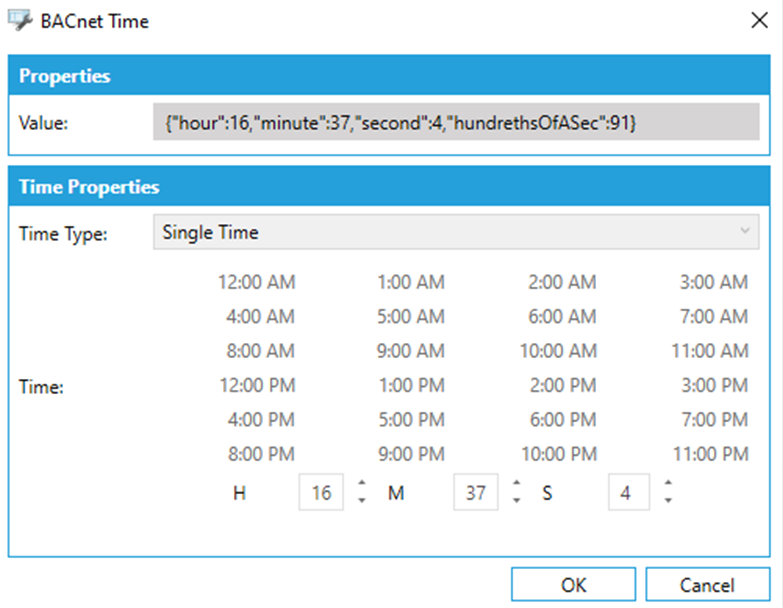This screenshot has width=783, height=608.
Task: Select 12:00 AM time preset
Action: 256,283
